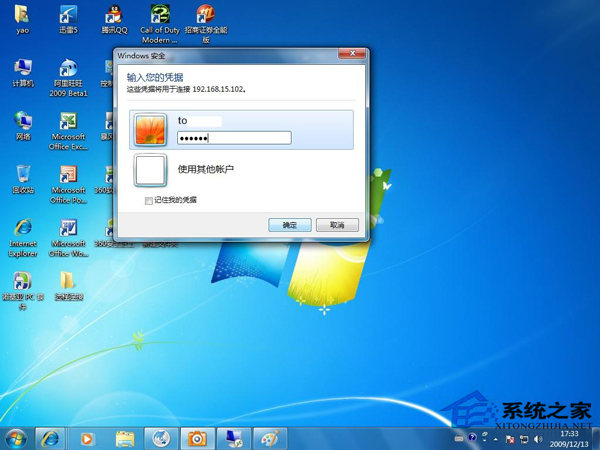
Task: Switch to the Paint taskbar button
Action: (270, 439)
